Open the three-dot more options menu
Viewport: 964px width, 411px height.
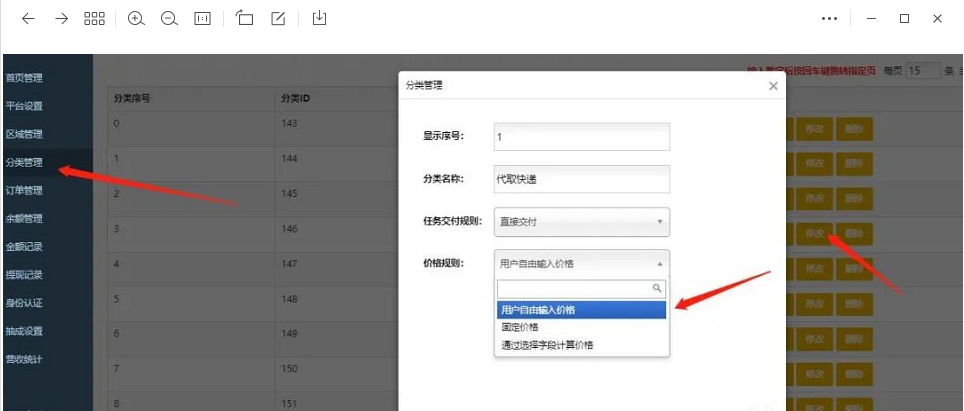coord(829,19)
